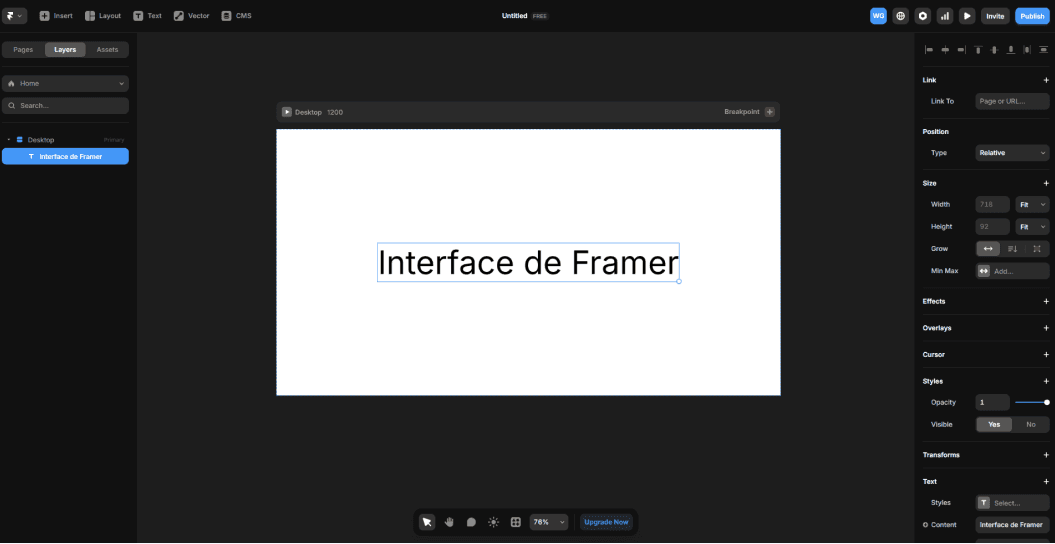Distribute horizontally icon
Screen dimensions: 1055x544
(1027, 50)
